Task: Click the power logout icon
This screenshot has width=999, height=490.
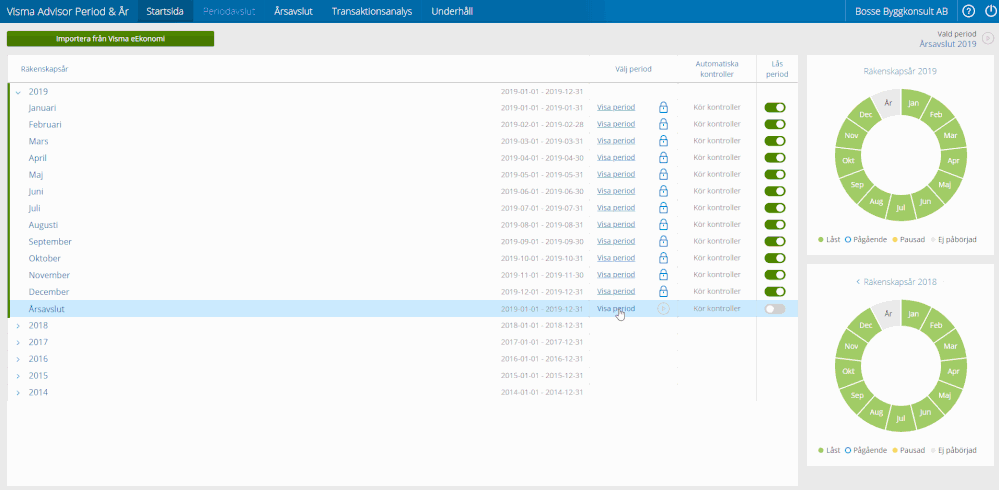Action: click(x=989, y=11)
